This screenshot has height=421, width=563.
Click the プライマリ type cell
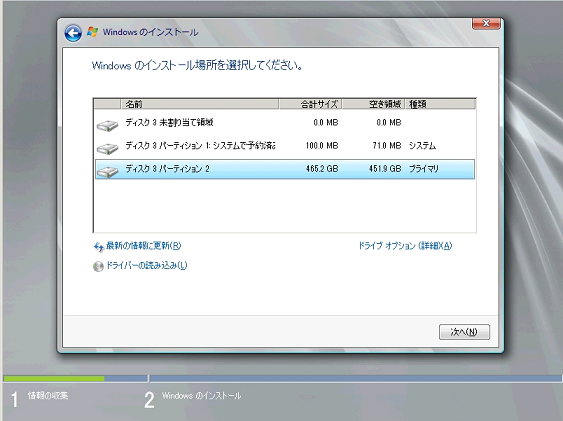(x=424, y=169)
